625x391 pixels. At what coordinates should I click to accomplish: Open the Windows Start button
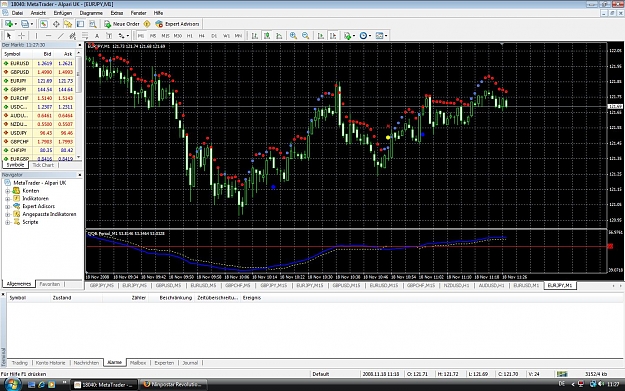pyautogui.click(x=12, y=385)
